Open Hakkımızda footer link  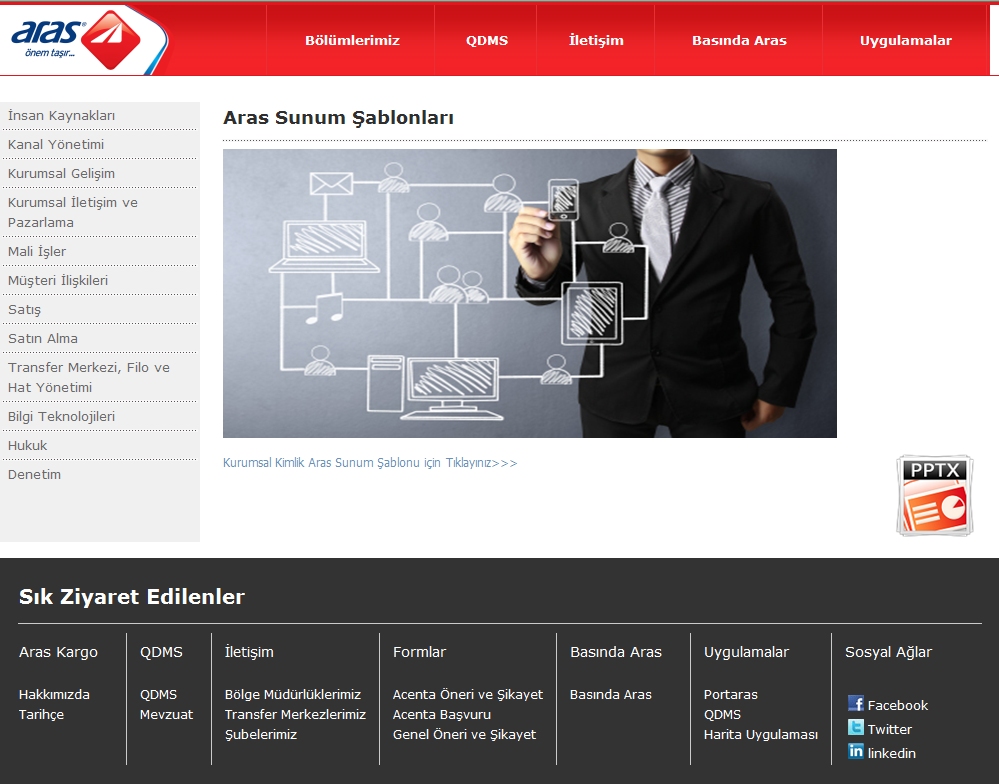(x=54, y=695)
